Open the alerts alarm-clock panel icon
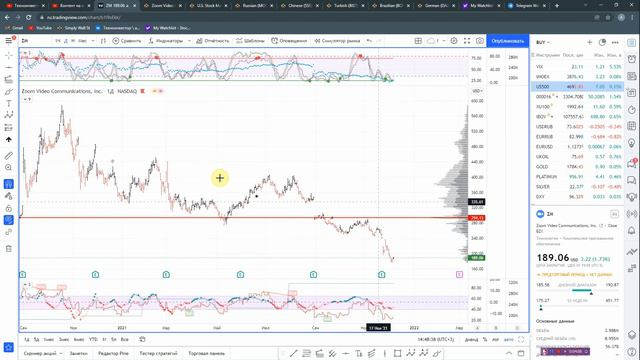 (x=632, y=59)
